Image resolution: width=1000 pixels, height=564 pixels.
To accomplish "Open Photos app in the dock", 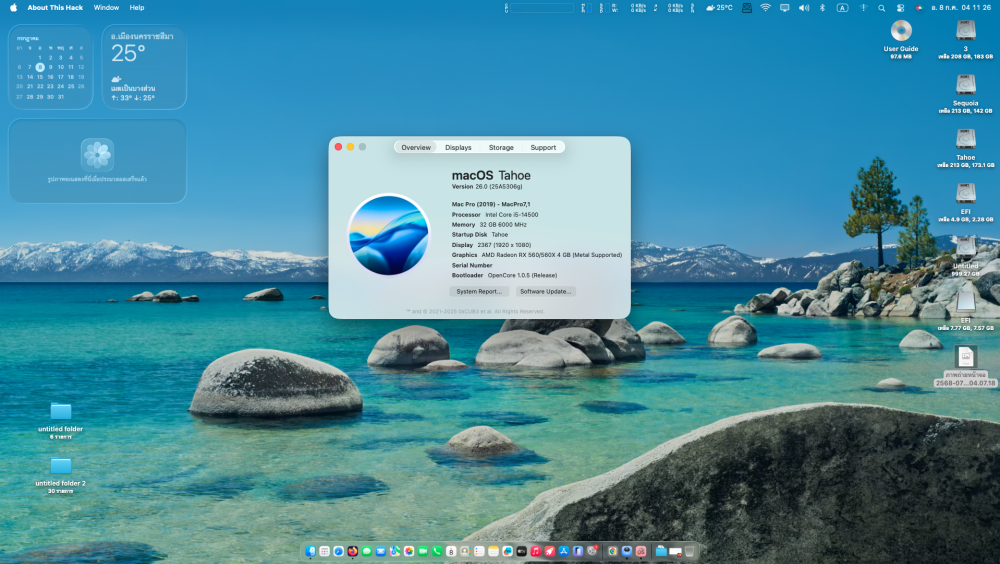I will (x=409, y=551).
